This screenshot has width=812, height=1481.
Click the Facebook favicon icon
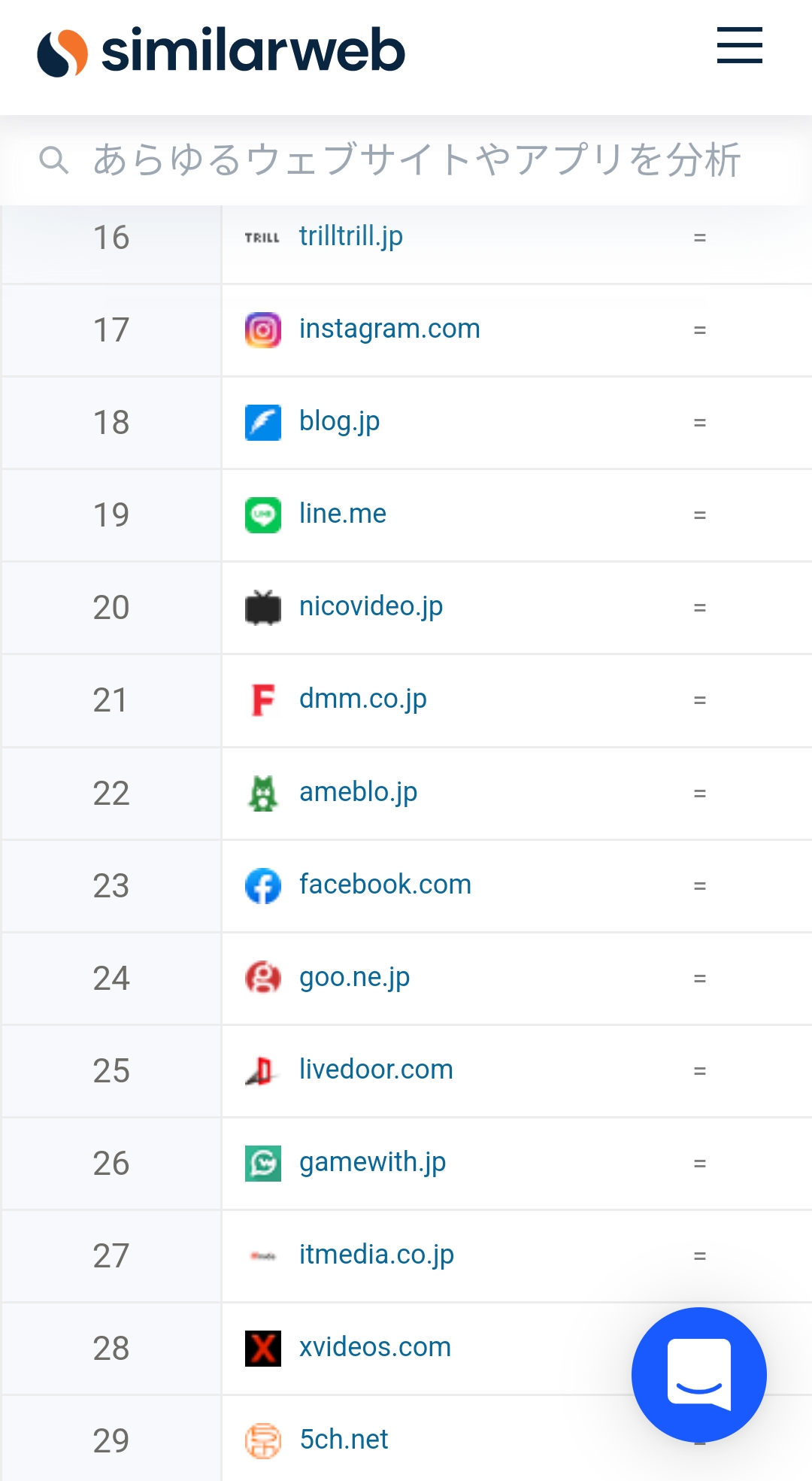pyautogui.click(x=262, y=886)
